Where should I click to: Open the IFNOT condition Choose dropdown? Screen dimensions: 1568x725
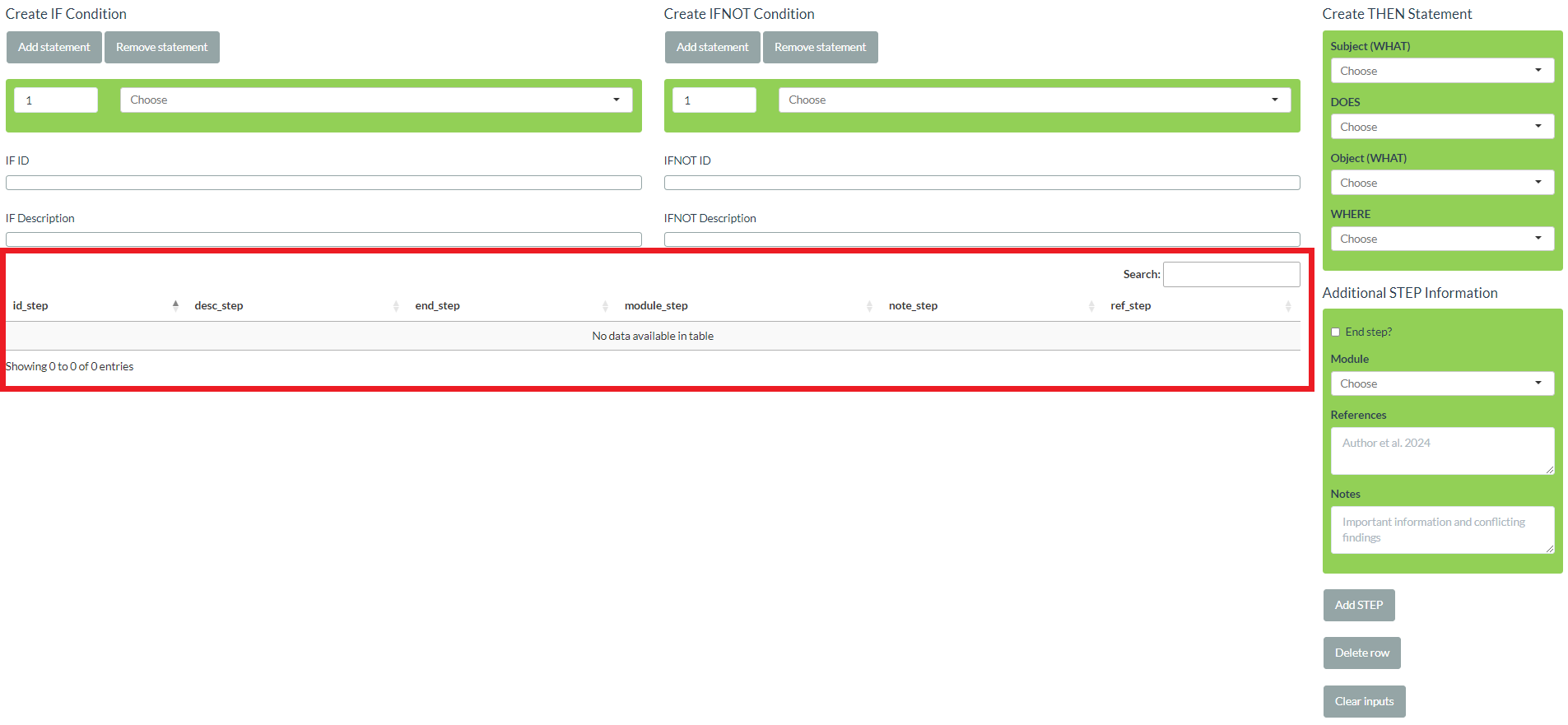[1034, 100]
